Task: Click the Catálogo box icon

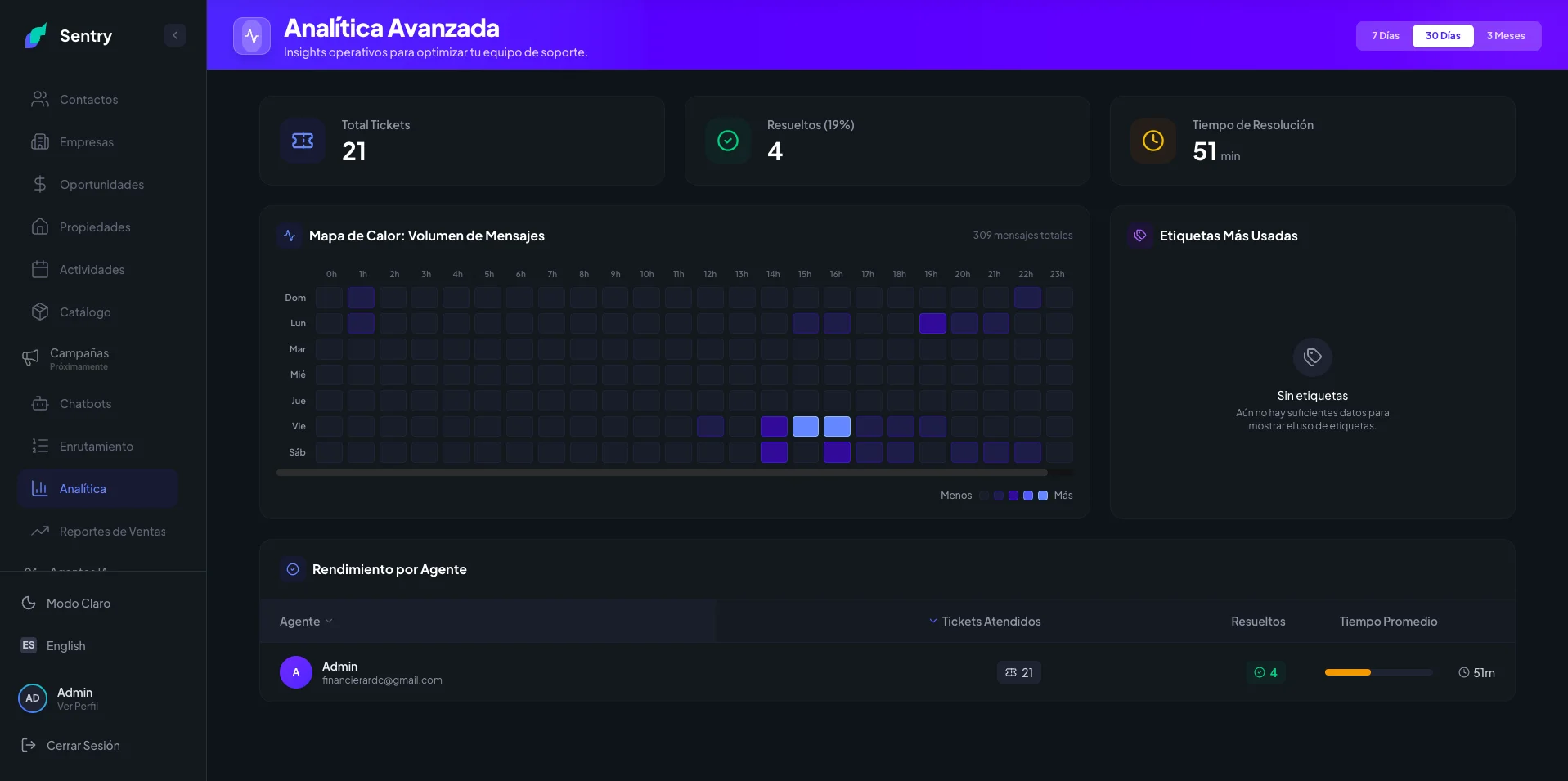Action: pos(40,312)
